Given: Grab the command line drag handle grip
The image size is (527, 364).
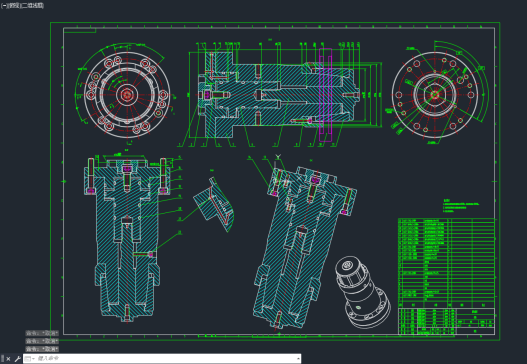Looking at the screenshot, I should pyautogui.click(x=3, y=359).
